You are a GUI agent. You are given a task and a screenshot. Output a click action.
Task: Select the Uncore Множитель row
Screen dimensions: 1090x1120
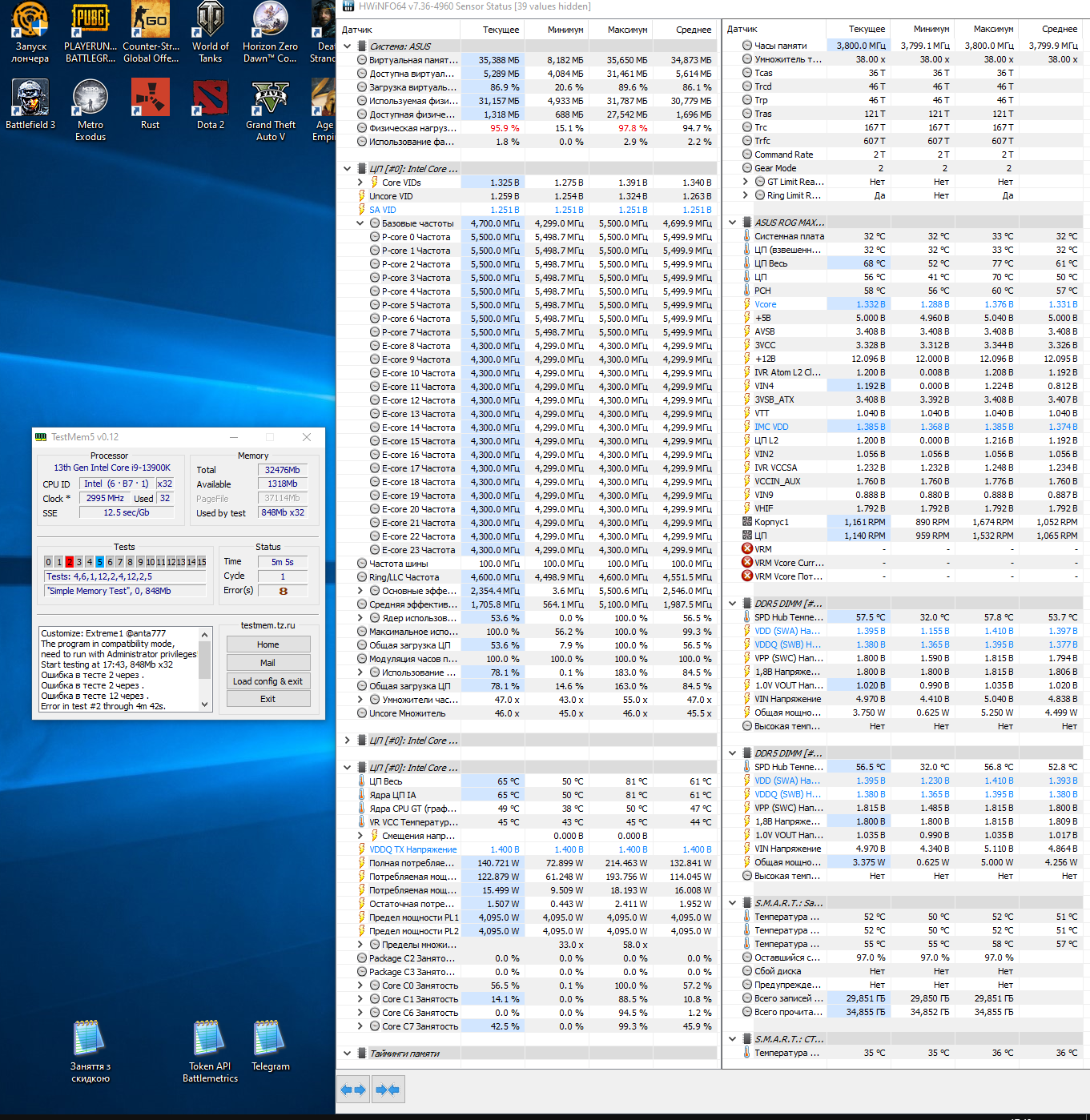[527, 713]
